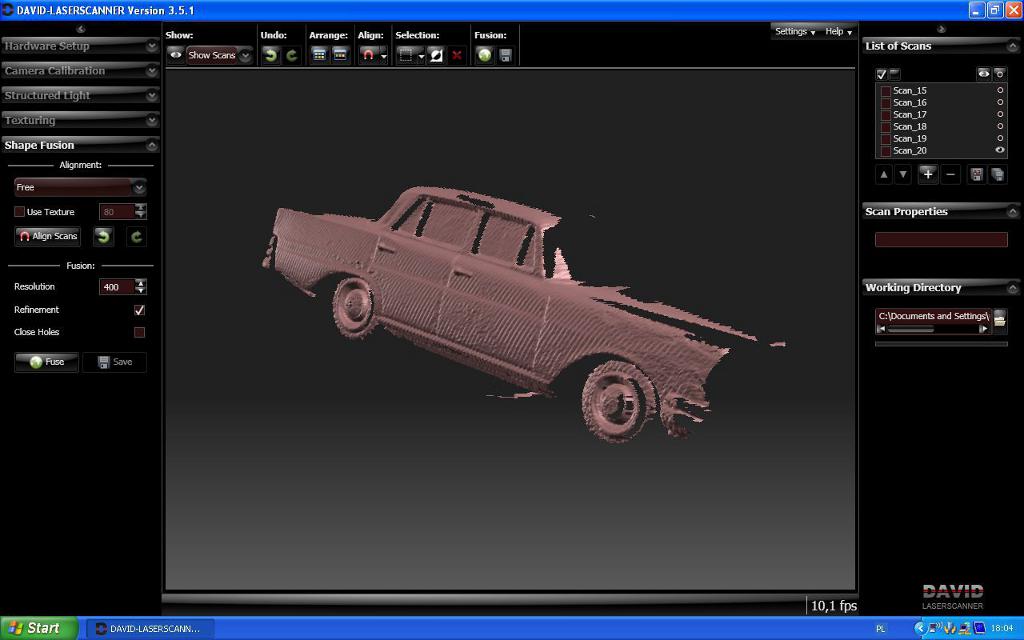1024x640 pixels.
Task: Toggle Scan_16 visibility circle
Action: (1000, 103)
